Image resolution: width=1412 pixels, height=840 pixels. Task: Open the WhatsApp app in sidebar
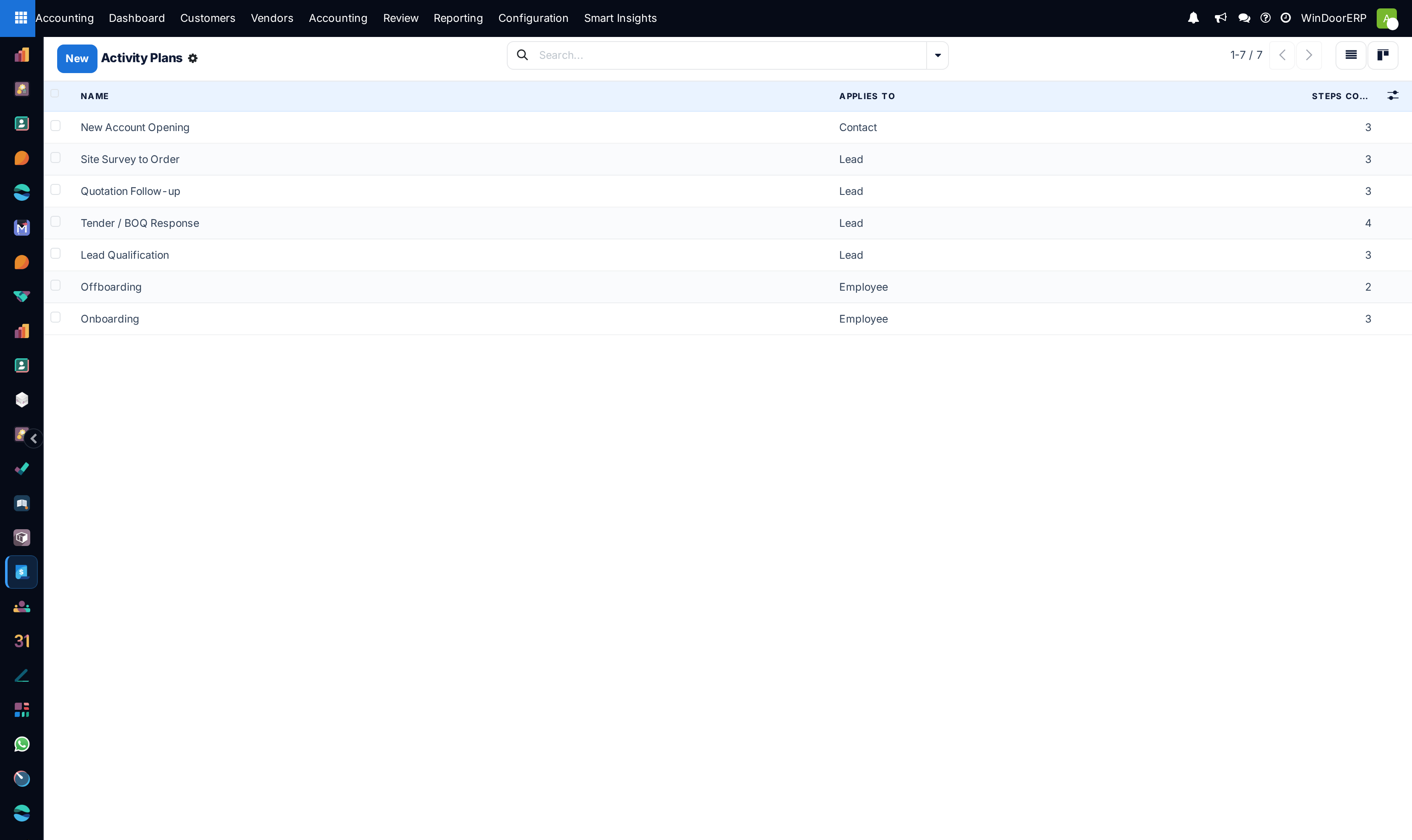(x=21, y=744)
